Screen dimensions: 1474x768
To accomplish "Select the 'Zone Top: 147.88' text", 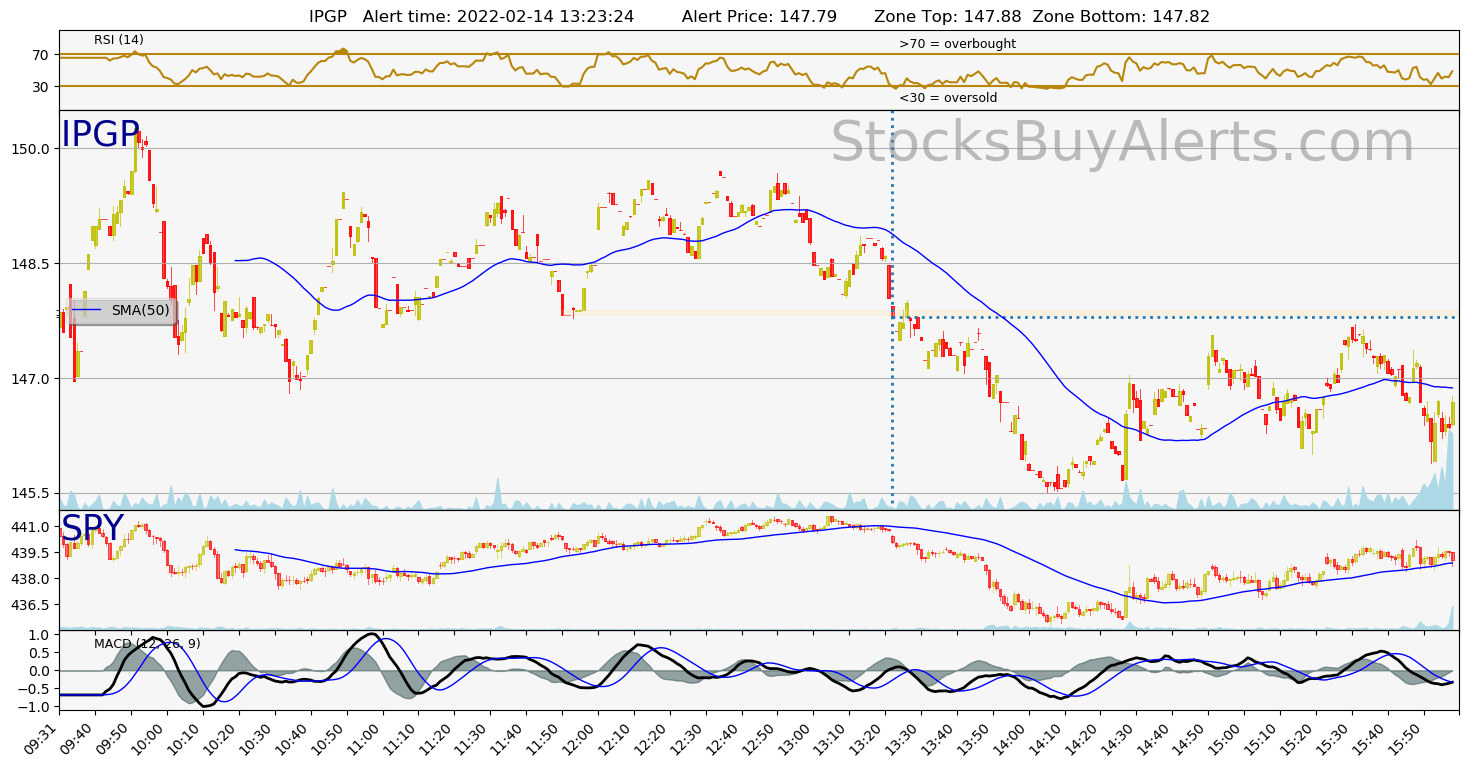I will click(x=948, y=16).
